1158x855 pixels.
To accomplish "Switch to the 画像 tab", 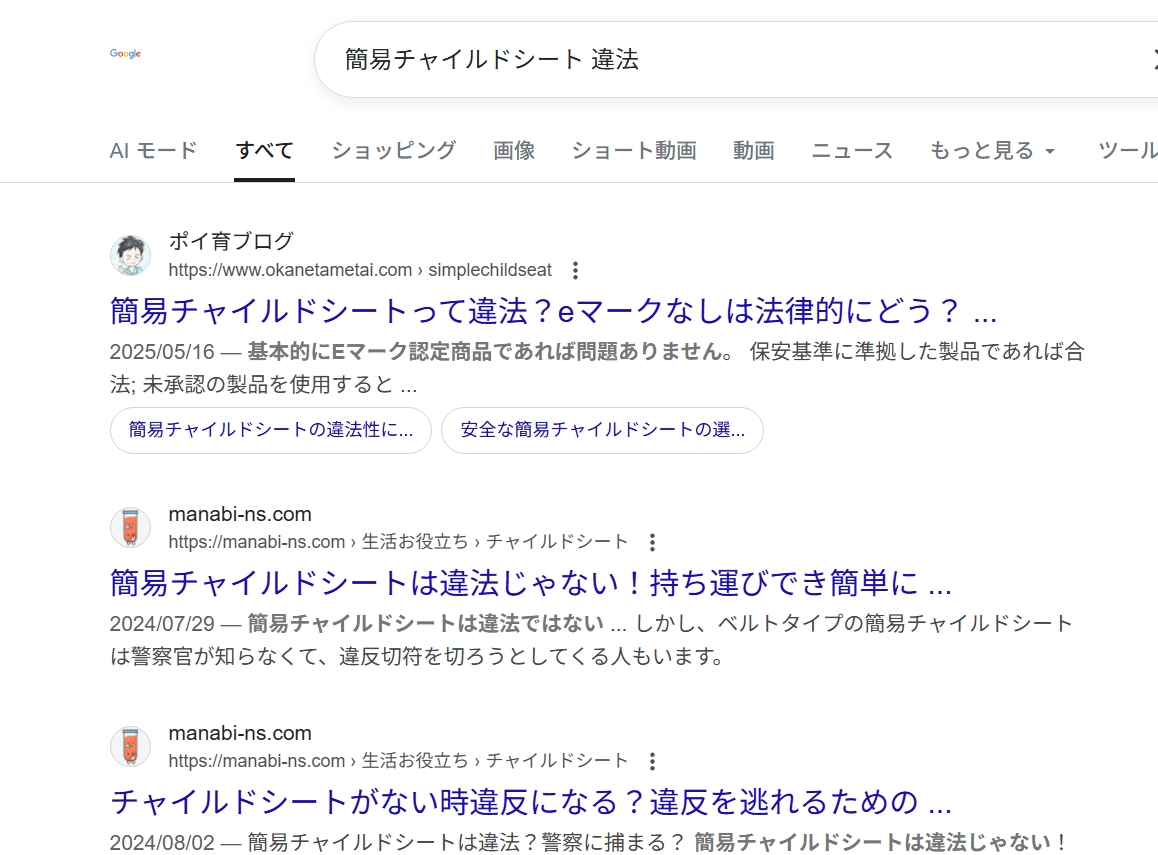I will 514,151.
